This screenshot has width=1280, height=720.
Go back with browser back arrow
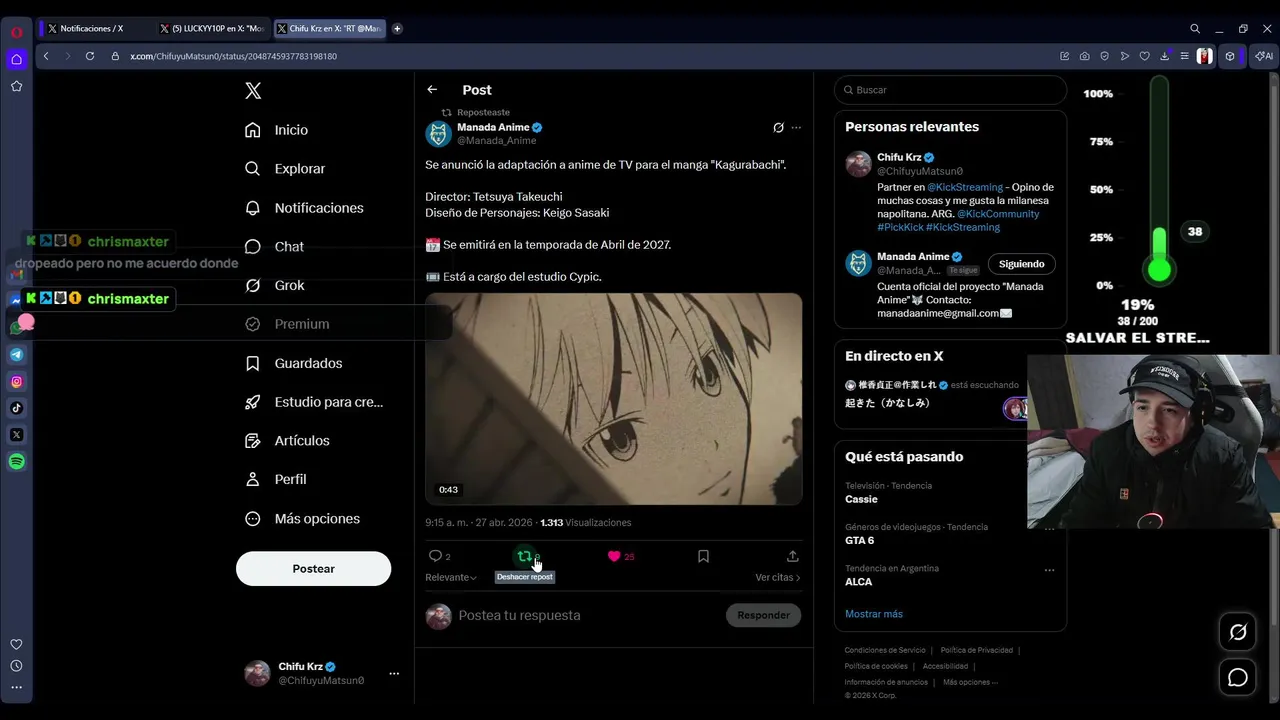coord(46,56)
